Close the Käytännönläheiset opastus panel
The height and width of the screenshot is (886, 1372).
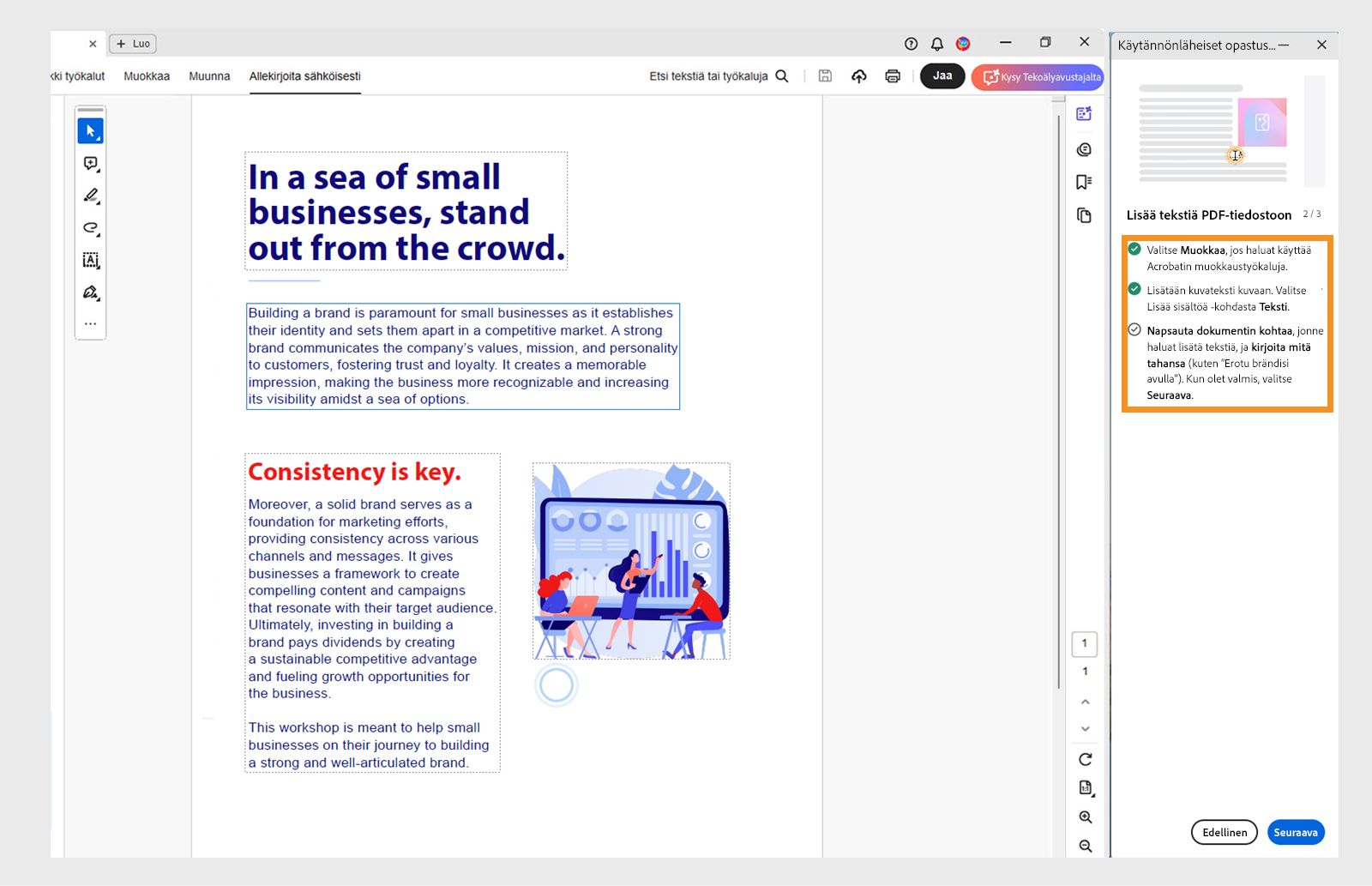[x=1321, y=45]
